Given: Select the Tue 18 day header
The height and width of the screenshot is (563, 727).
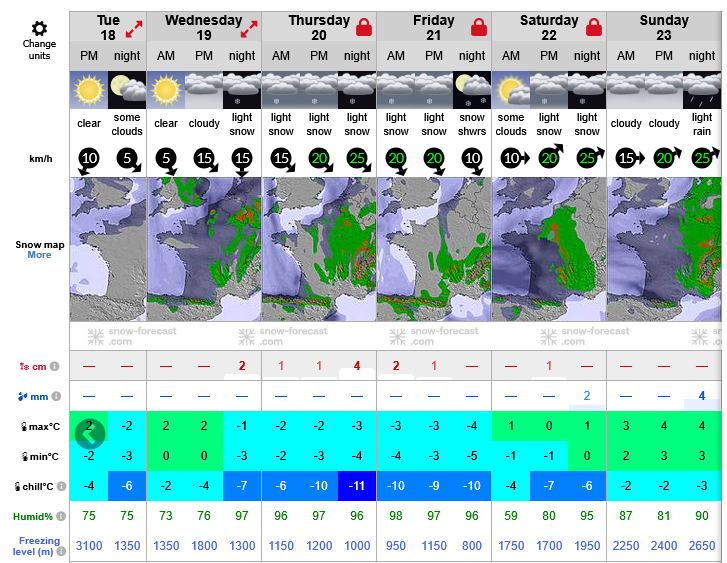Looking at the screenshot, I should pyautogui.click(x=108, y=28).
